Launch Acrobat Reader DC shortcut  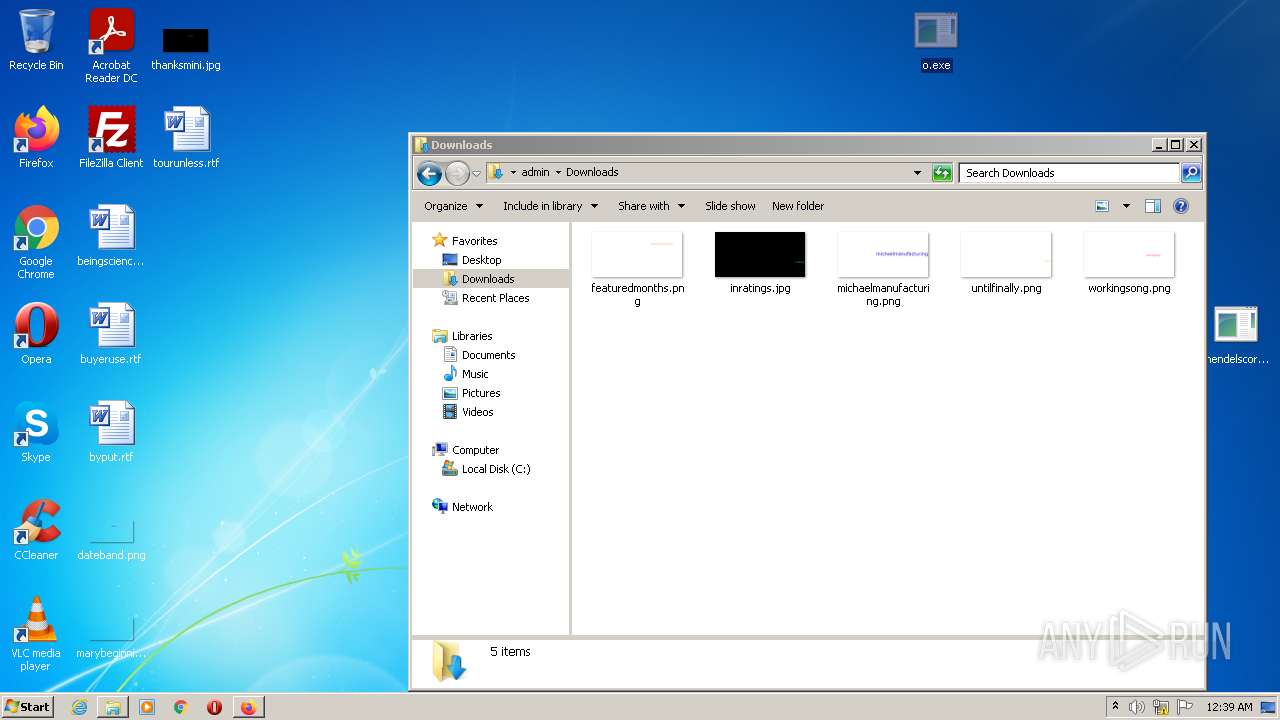click(111, 45)
